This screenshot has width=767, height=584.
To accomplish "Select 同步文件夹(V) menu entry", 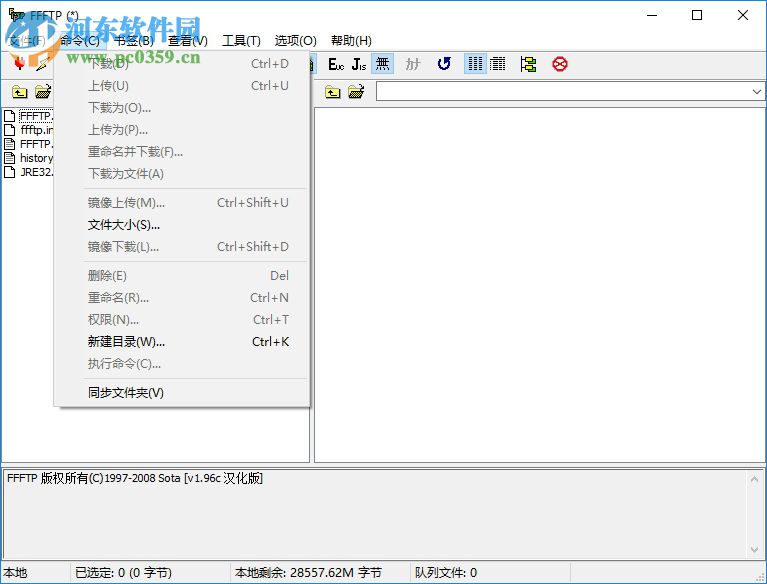I will tap(182, 392).
